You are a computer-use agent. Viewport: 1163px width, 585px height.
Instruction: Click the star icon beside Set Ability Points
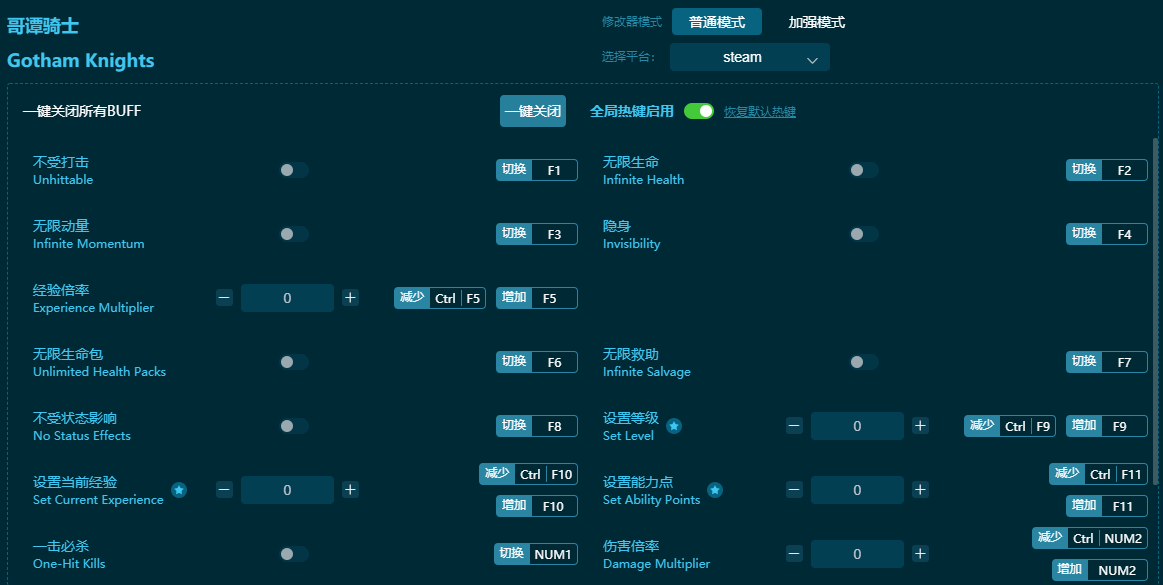pyautogui.click(x=715, y=490)
